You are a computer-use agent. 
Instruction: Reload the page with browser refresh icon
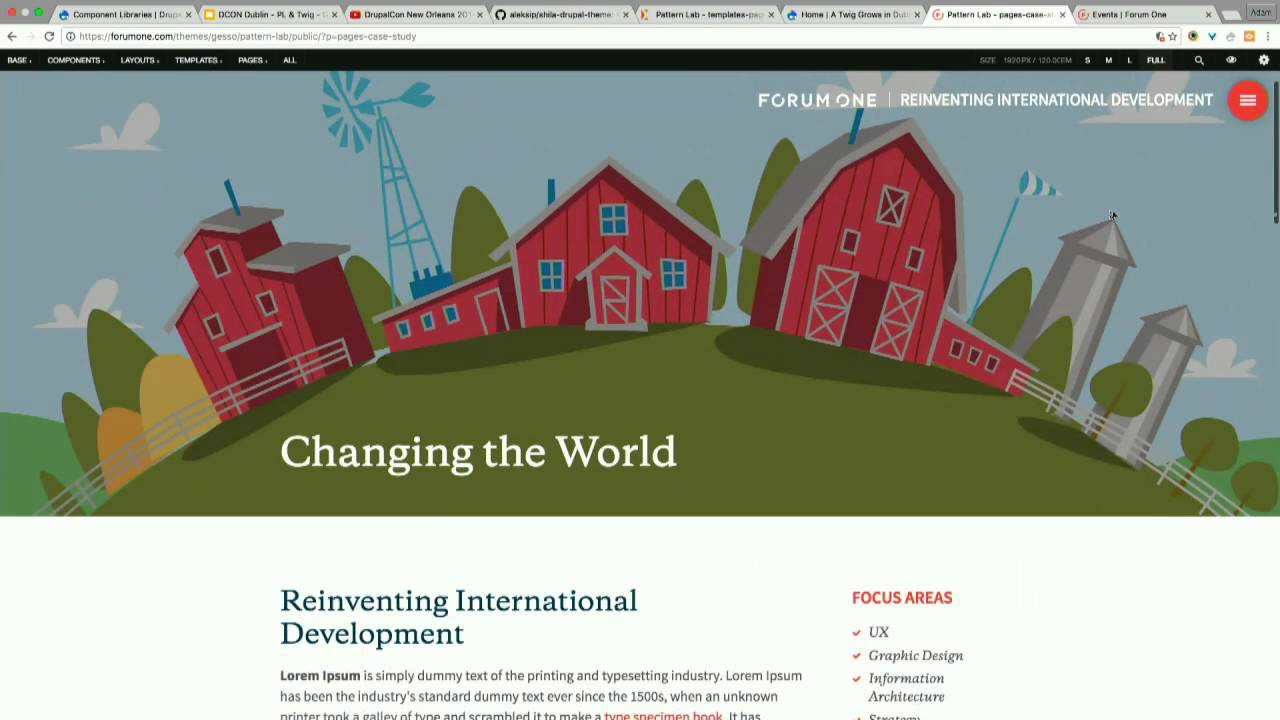(x=49, y=36)
